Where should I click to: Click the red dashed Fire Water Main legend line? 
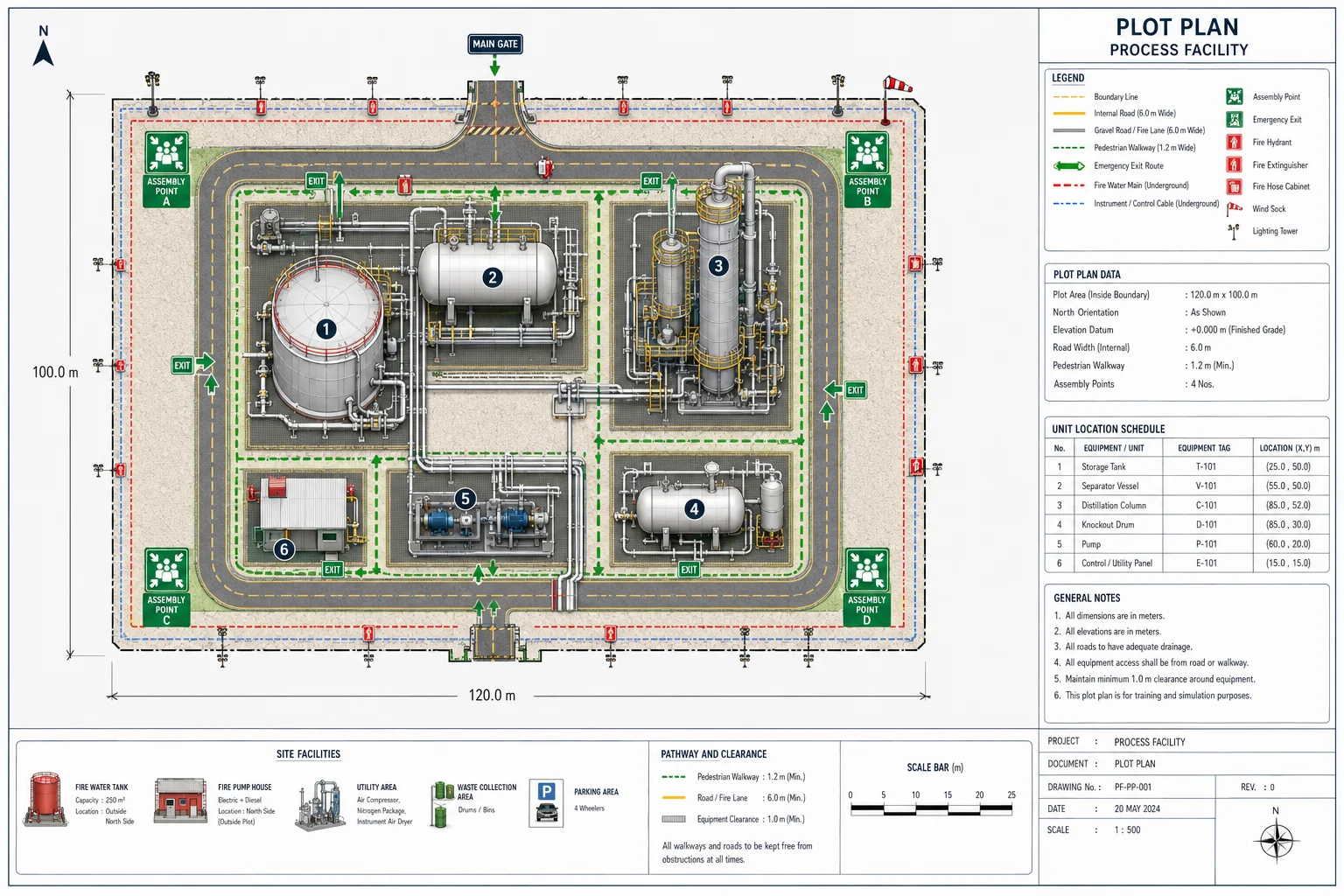1069,185
